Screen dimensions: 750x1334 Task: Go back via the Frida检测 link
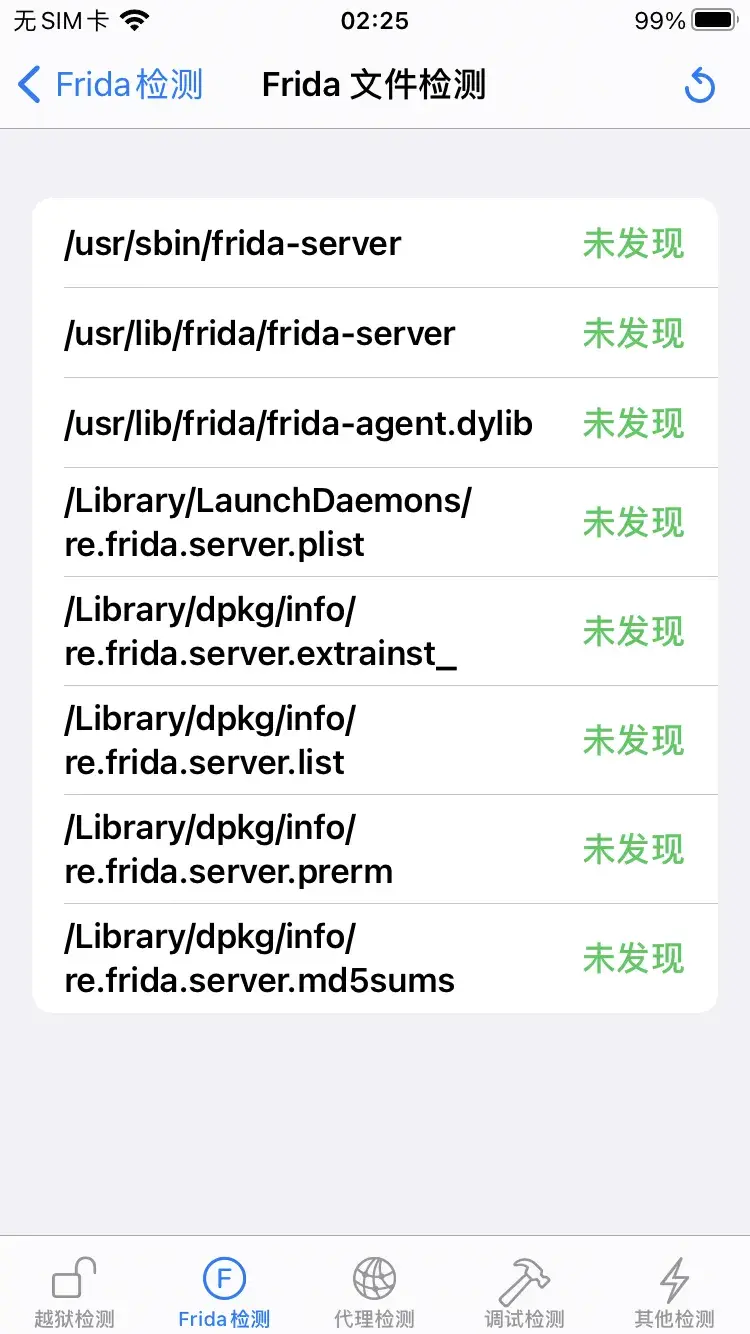(x=129, y=85)
